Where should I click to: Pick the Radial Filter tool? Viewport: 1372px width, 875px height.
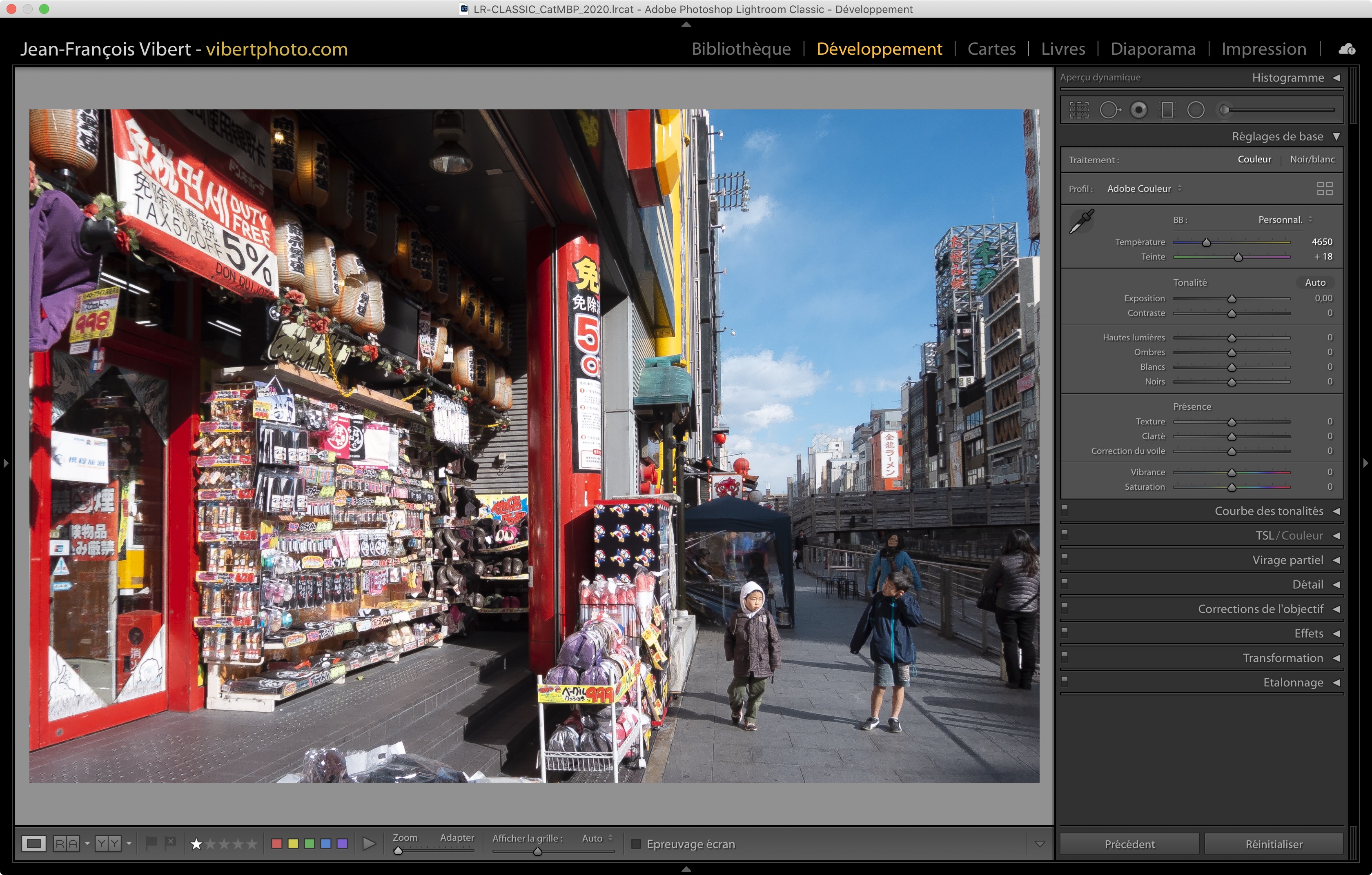1195,110
